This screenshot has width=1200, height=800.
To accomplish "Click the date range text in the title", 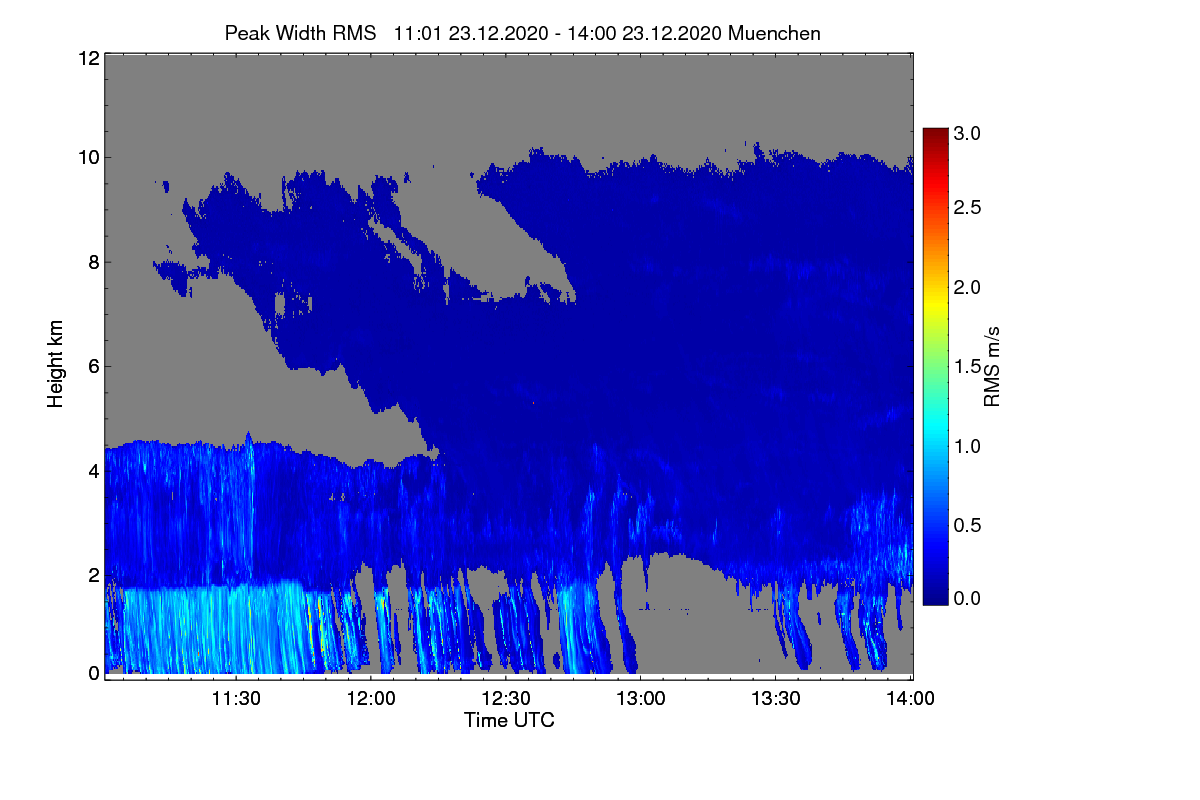I will click(559, 33).
